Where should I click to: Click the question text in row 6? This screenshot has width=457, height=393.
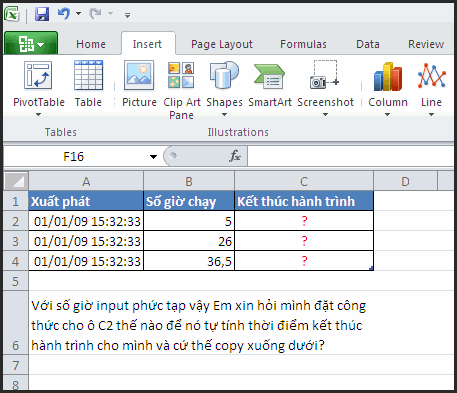[199, 325]
